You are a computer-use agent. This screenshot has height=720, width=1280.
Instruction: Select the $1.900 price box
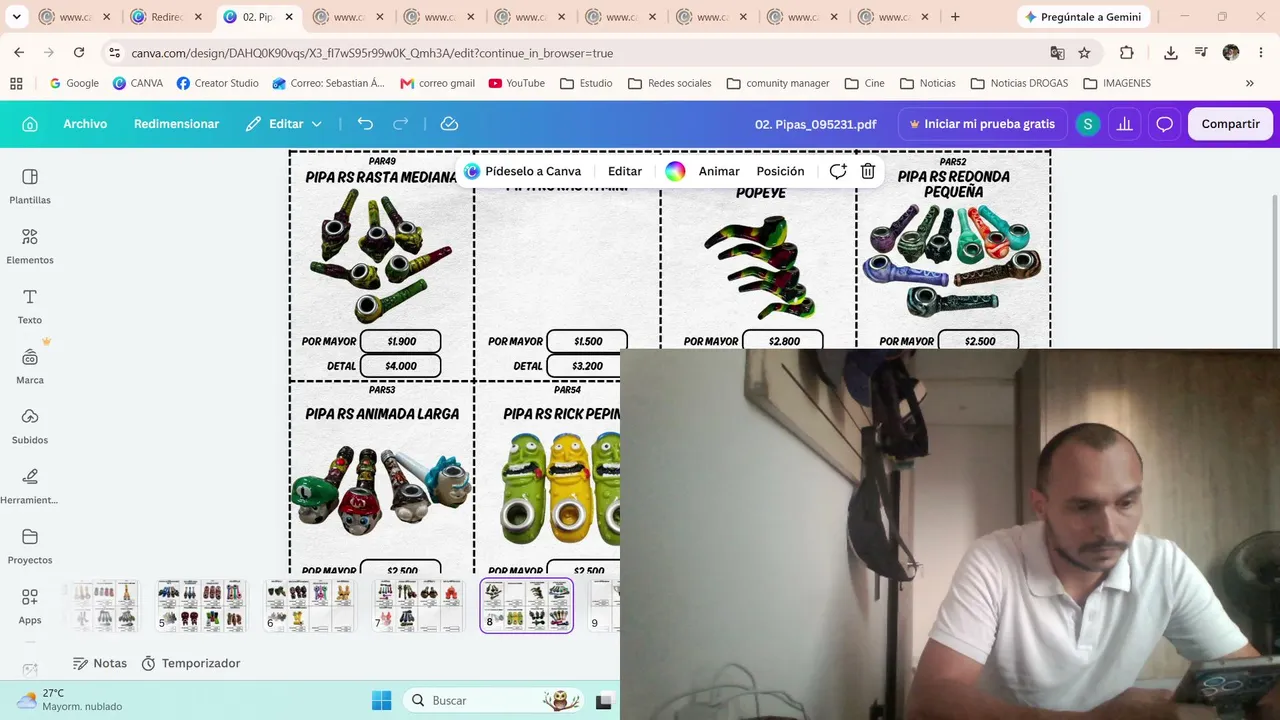point(401,341)
